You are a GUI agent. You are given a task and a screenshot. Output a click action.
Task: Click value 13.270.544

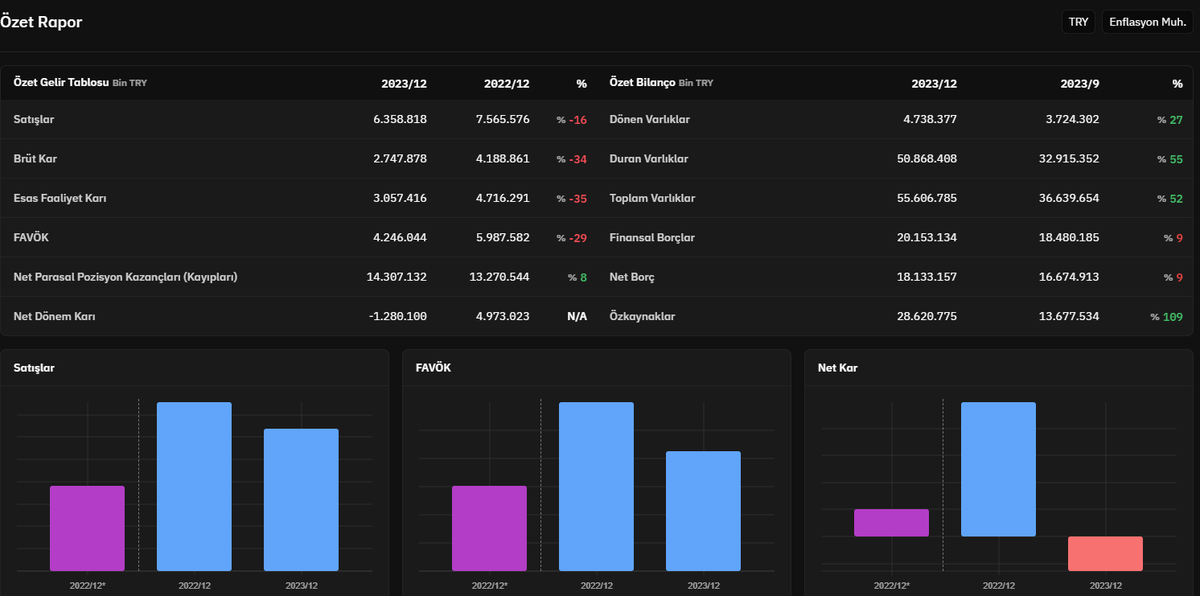click(x=499, y=277)
